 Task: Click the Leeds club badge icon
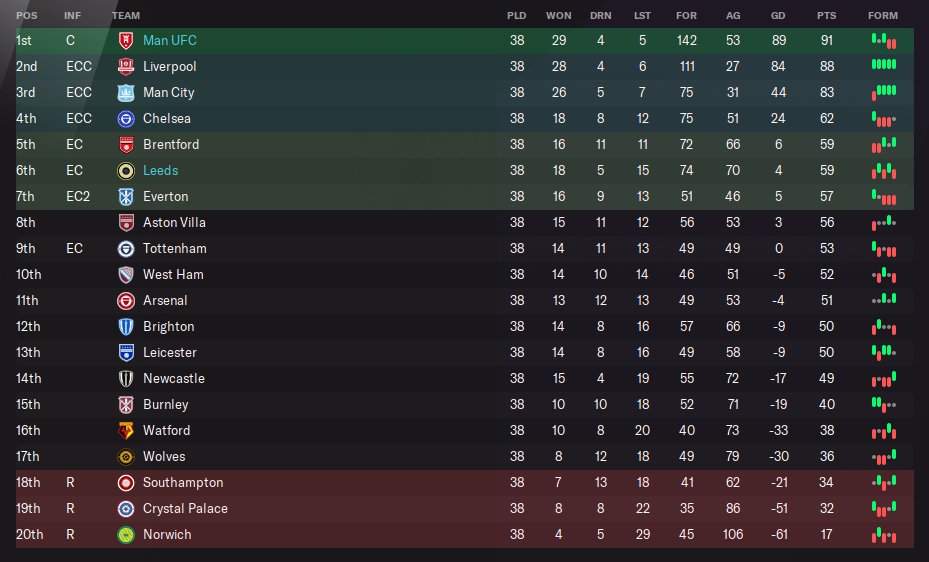[x=126, y=170]
